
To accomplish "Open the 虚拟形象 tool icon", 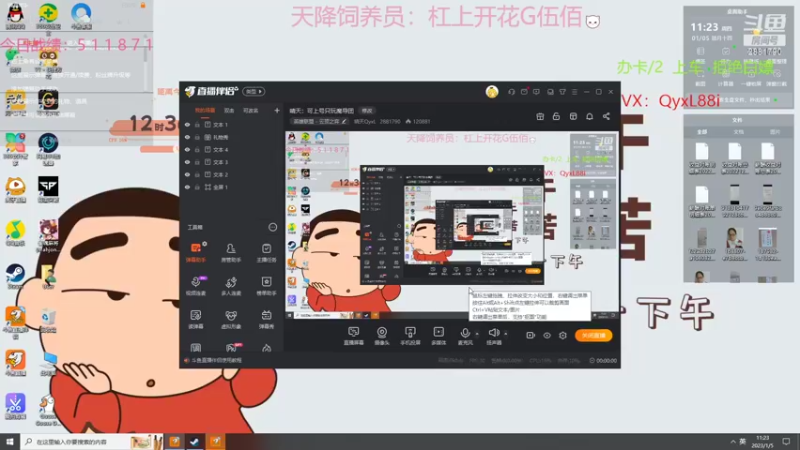I will click(231, 319).
